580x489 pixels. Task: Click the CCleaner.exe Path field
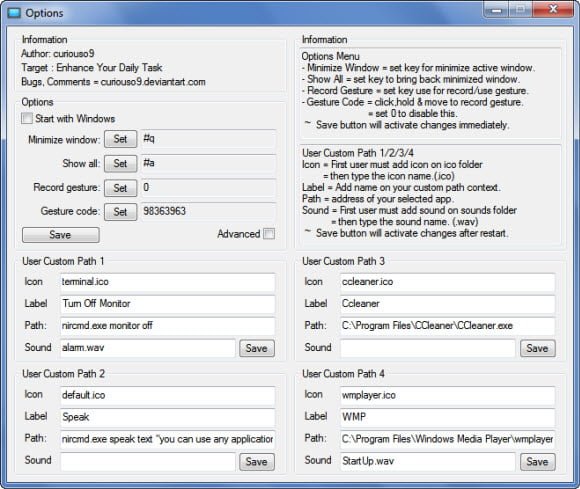point(448,326)
